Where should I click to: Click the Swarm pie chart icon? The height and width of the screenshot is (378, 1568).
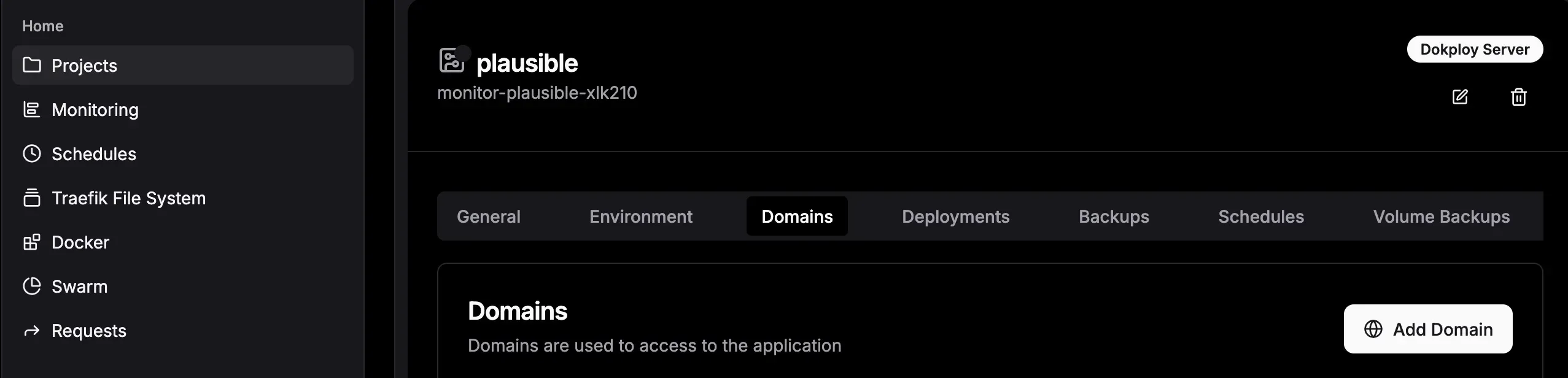point(31,286)
